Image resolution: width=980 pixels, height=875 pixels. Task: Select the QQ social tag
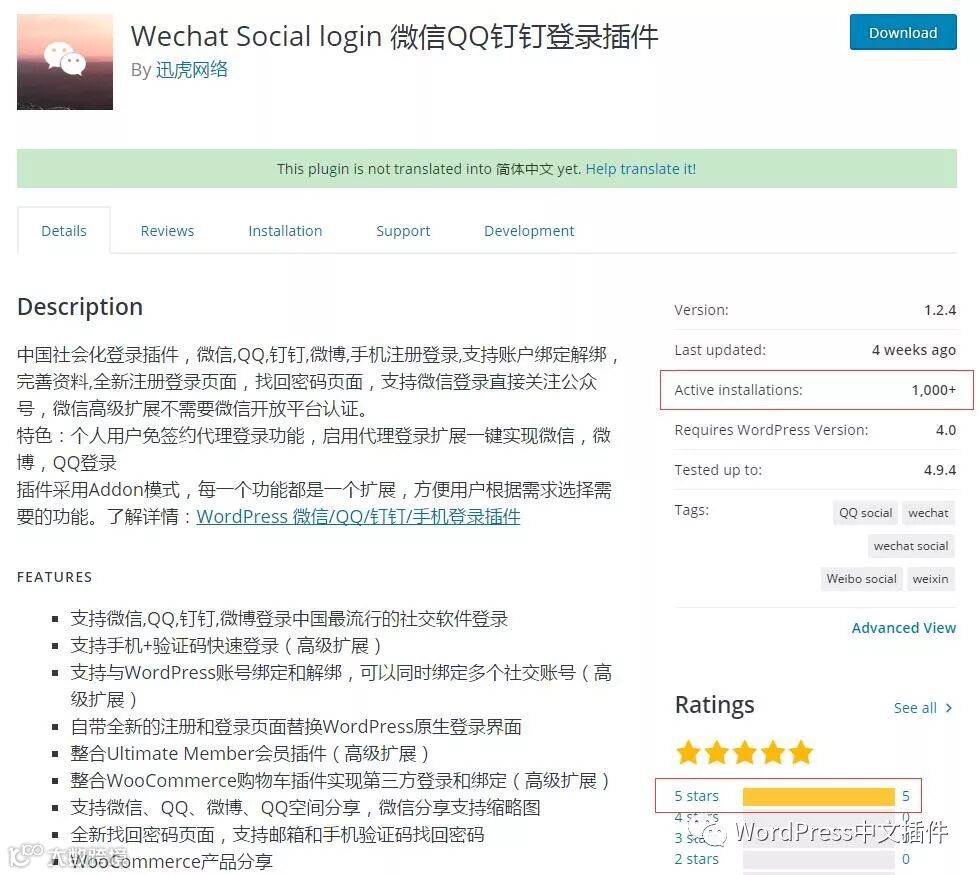pos(866,512)
